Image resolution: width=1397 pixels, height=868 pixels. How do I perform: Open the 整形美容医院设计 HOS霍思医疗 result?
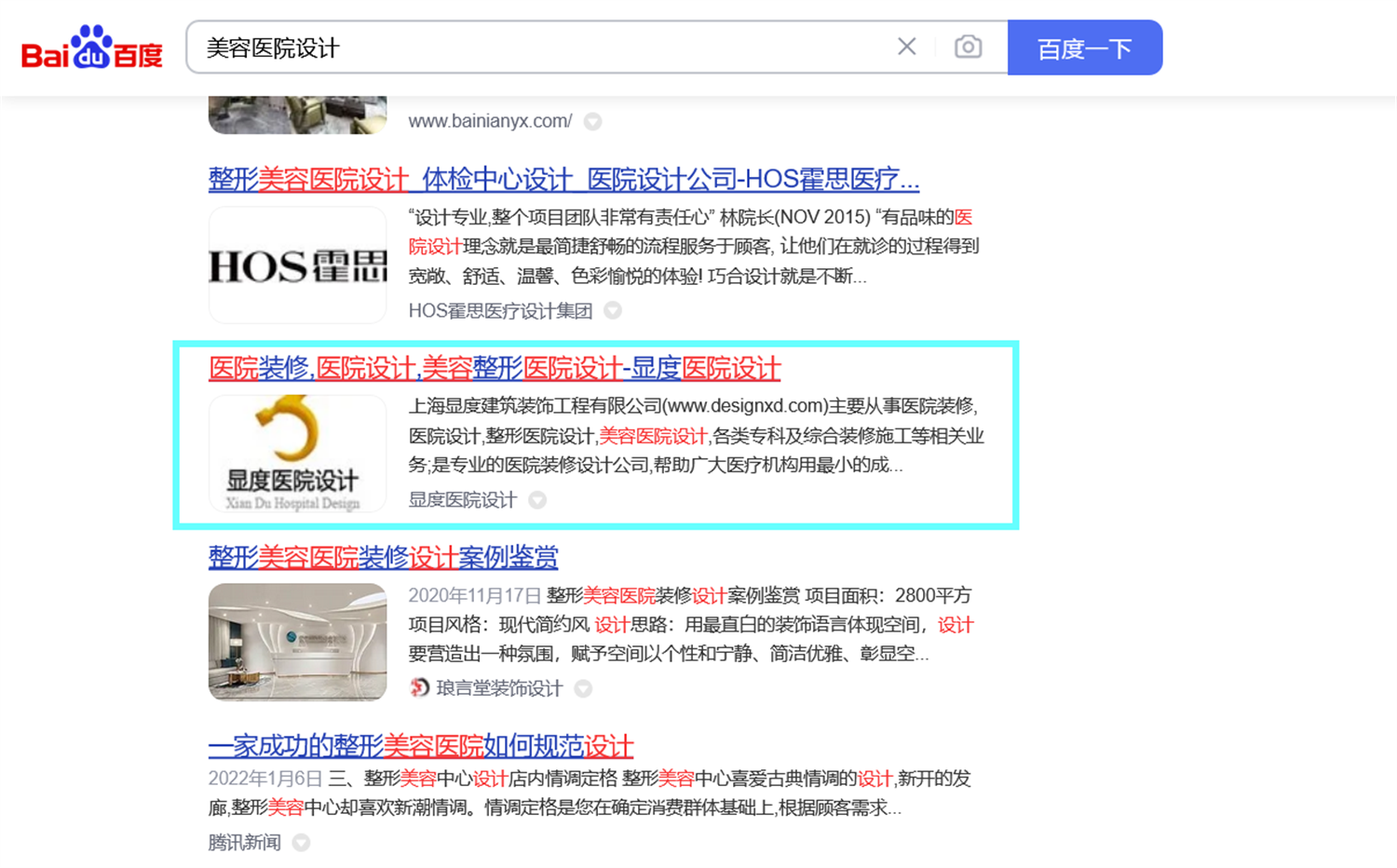563,179
